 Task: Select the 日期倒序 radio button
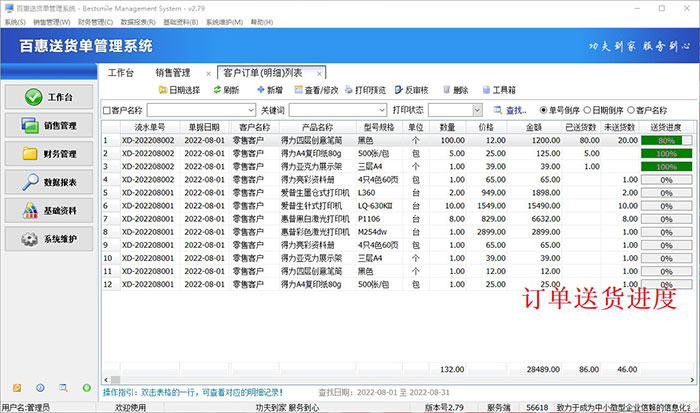point(588,110)
